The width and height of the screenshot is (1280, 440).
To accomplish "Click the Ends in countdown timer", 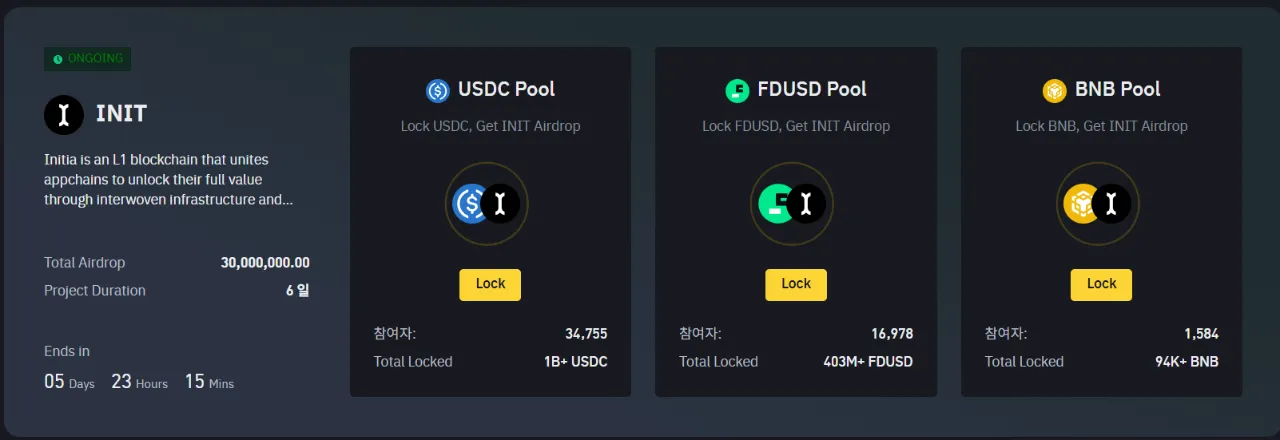I will pos(139,381).
